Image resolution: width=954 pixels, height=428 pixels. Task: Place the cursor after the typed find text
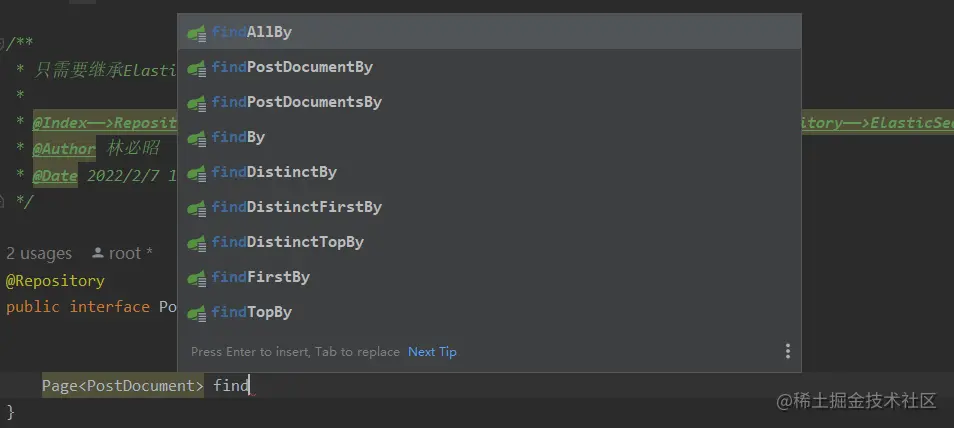click(x=250, y=386)
